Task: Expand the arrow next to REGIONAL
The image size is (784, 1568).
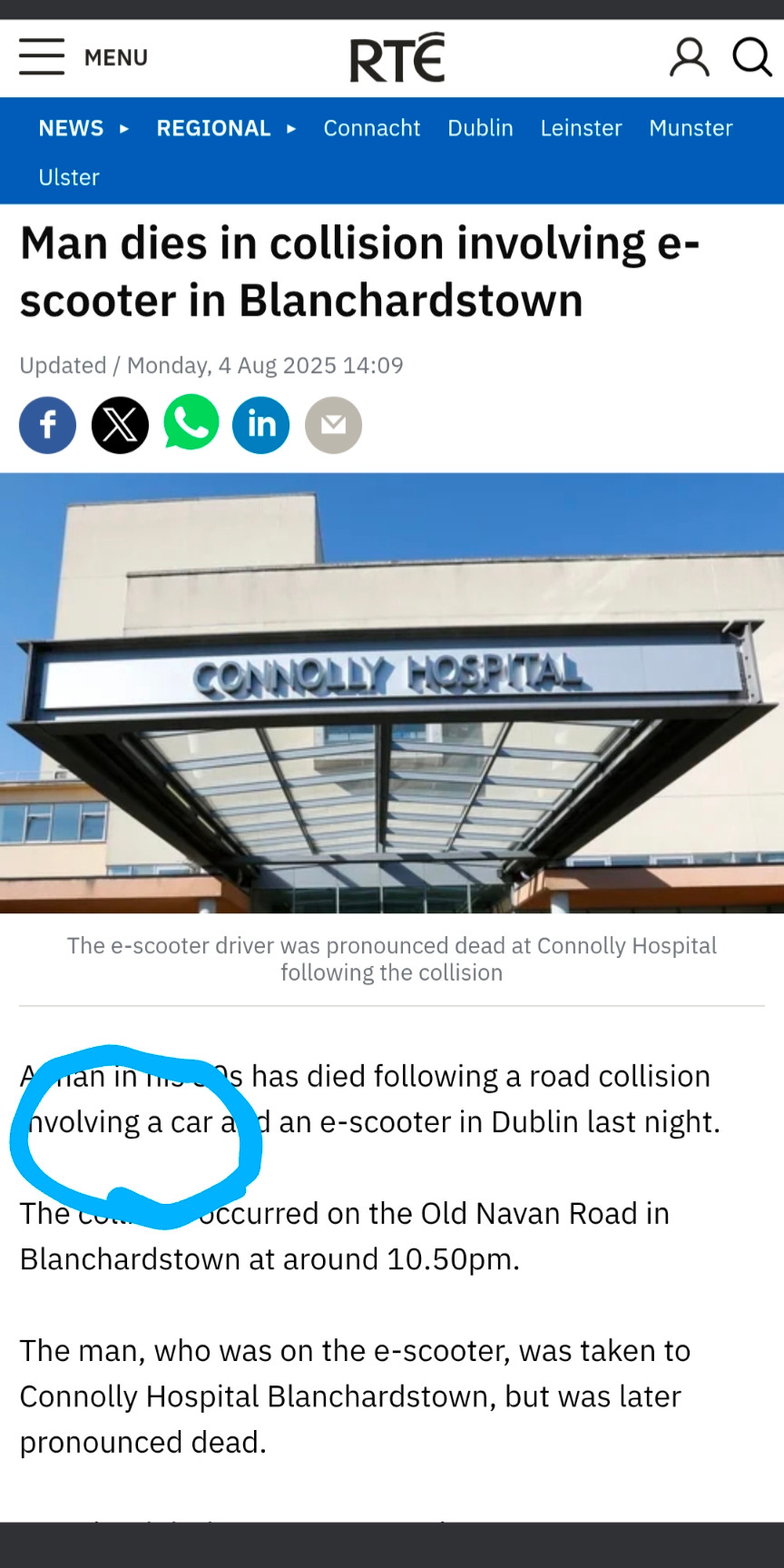Action: [x=291, y=129]
